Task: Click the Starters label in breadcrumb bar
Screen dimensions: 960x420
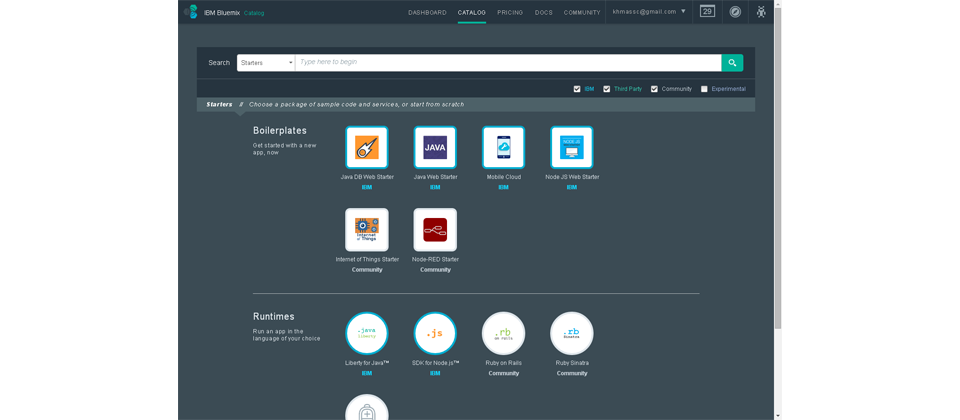Action: pyautogui.click(x=219, y=105)
